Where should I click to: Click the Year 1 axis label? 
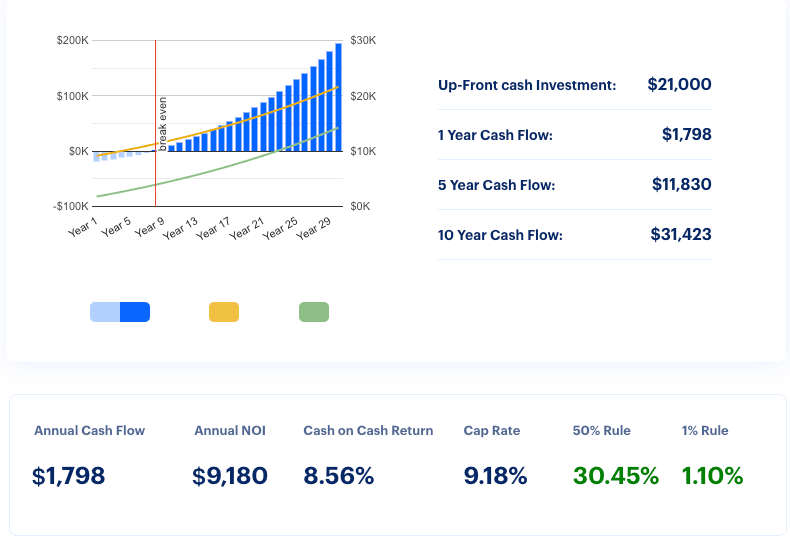pyautogui.click(x=83, y=225)
